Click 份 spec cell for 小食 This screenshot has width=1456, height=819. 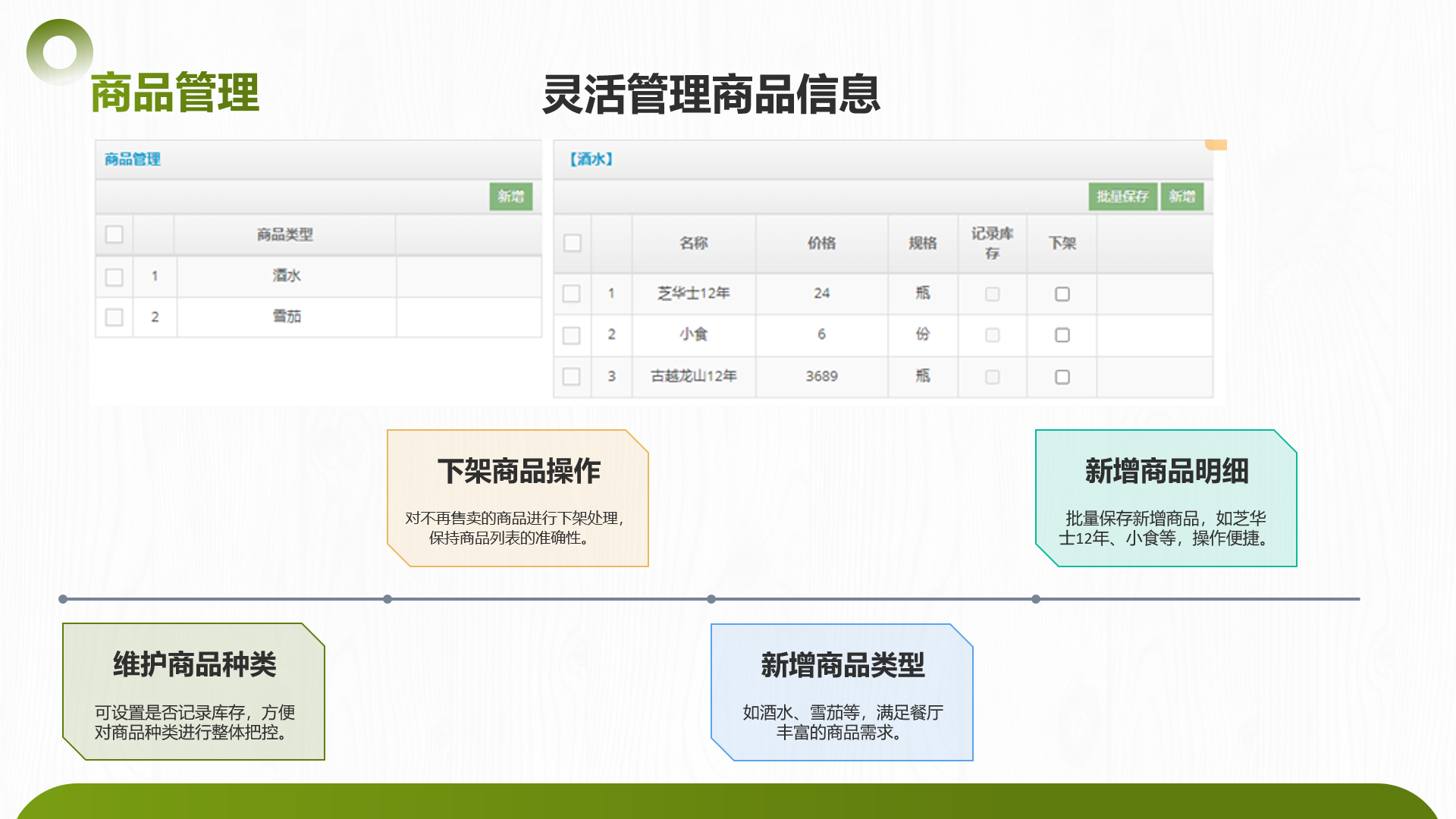(x=923, y=334)
